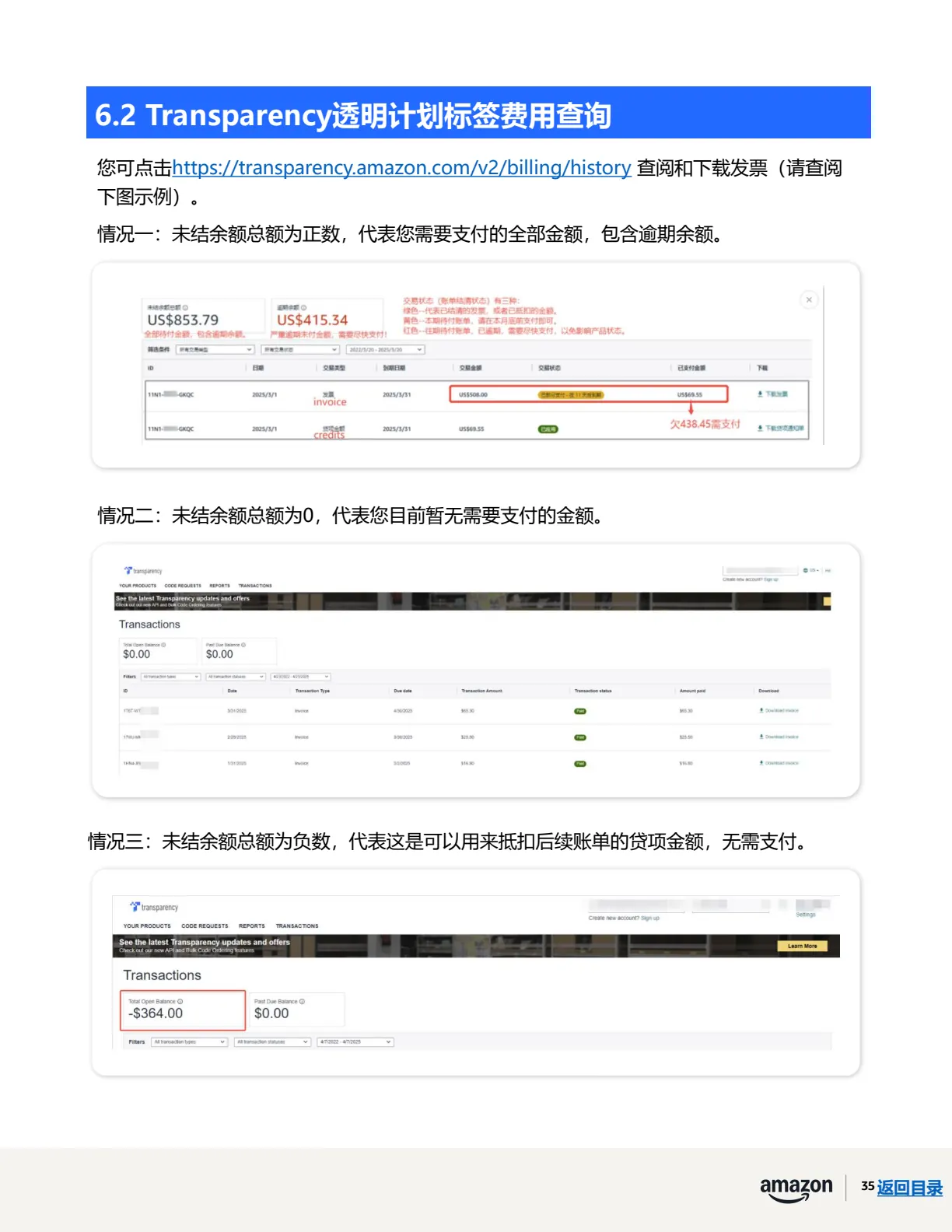Open the 所有交易类型 filter dropdown
The image size is (952, 1232).
[215, 349]
